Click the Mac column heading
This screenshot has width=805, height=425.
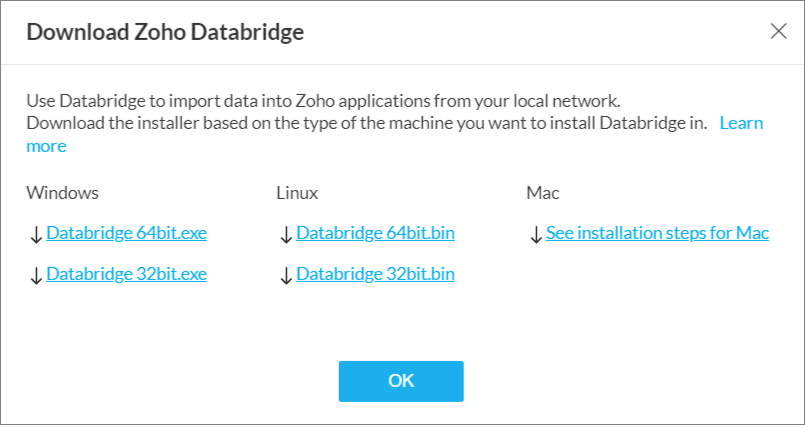click(542, 192)
